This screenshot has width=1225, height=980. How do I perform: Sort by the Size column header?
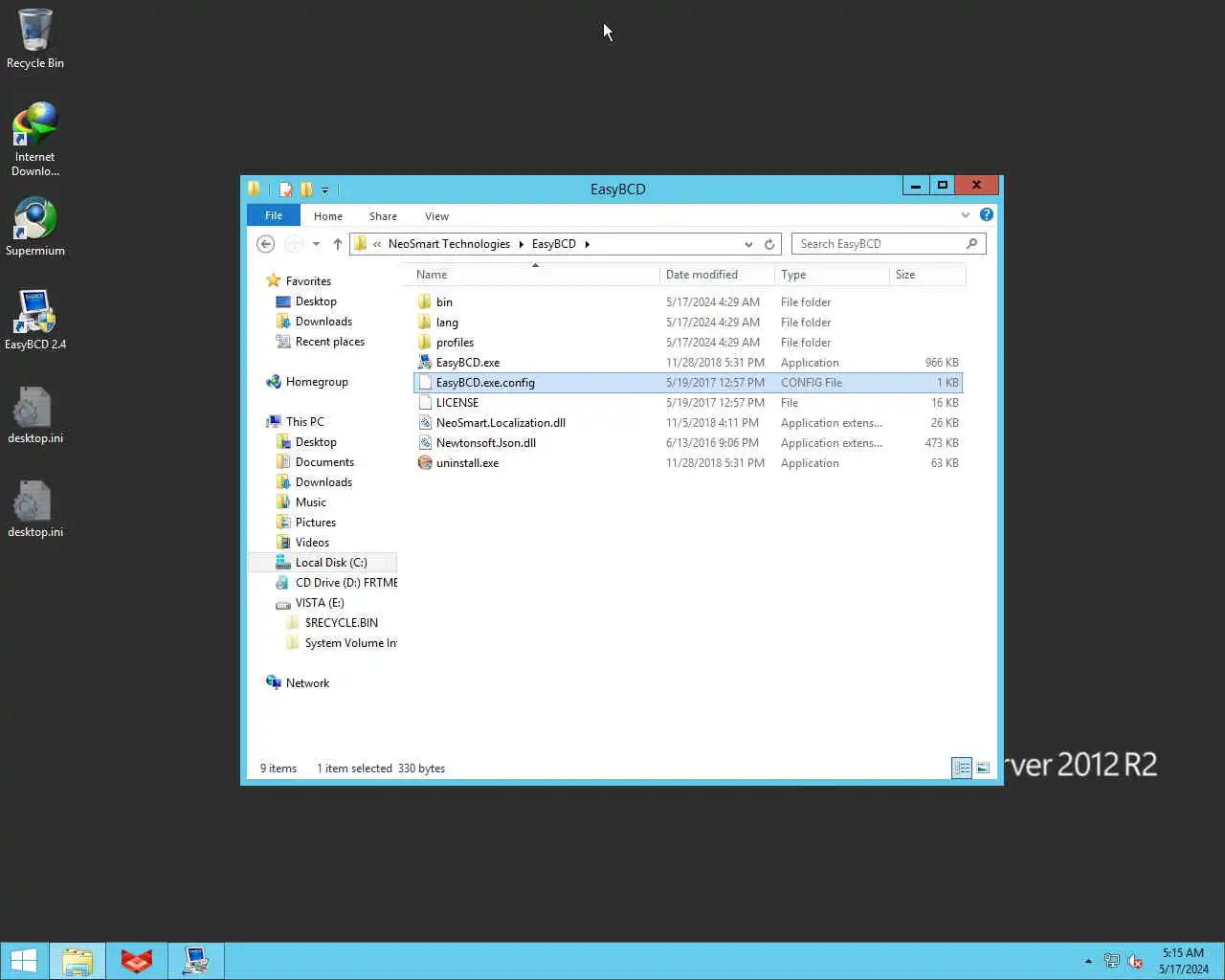(927, 275)
